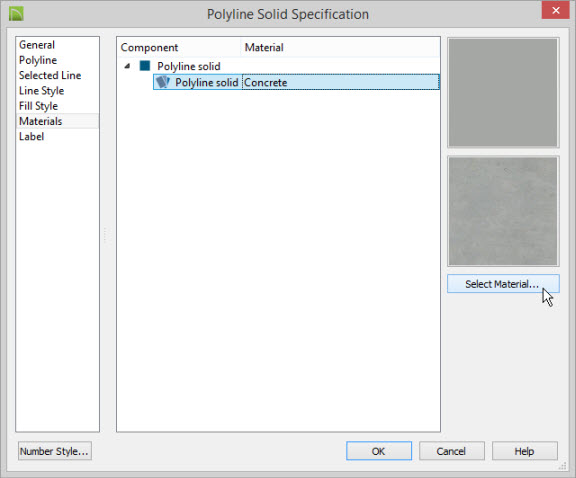576x478 pixels.
Task: Open Help for this dialog
Action: point(525,451)
